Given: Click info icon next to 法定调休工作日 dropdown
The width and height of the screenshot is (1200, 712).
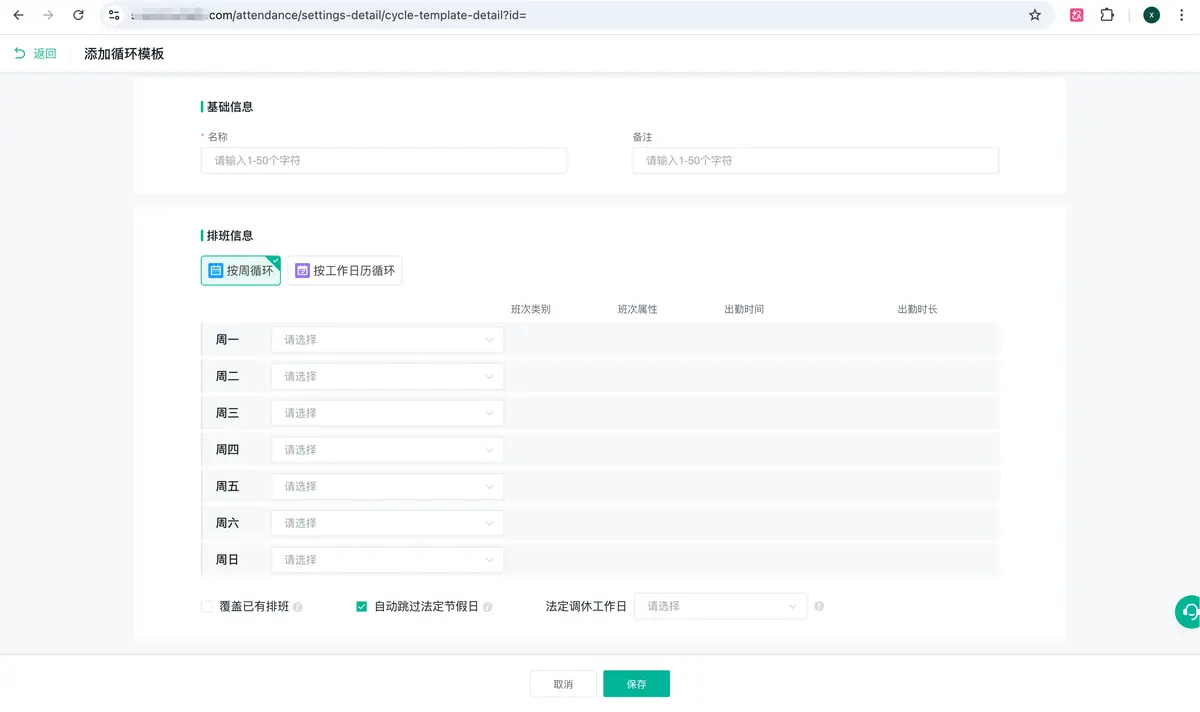Looking at the screenshot, I should pos(819,606).
